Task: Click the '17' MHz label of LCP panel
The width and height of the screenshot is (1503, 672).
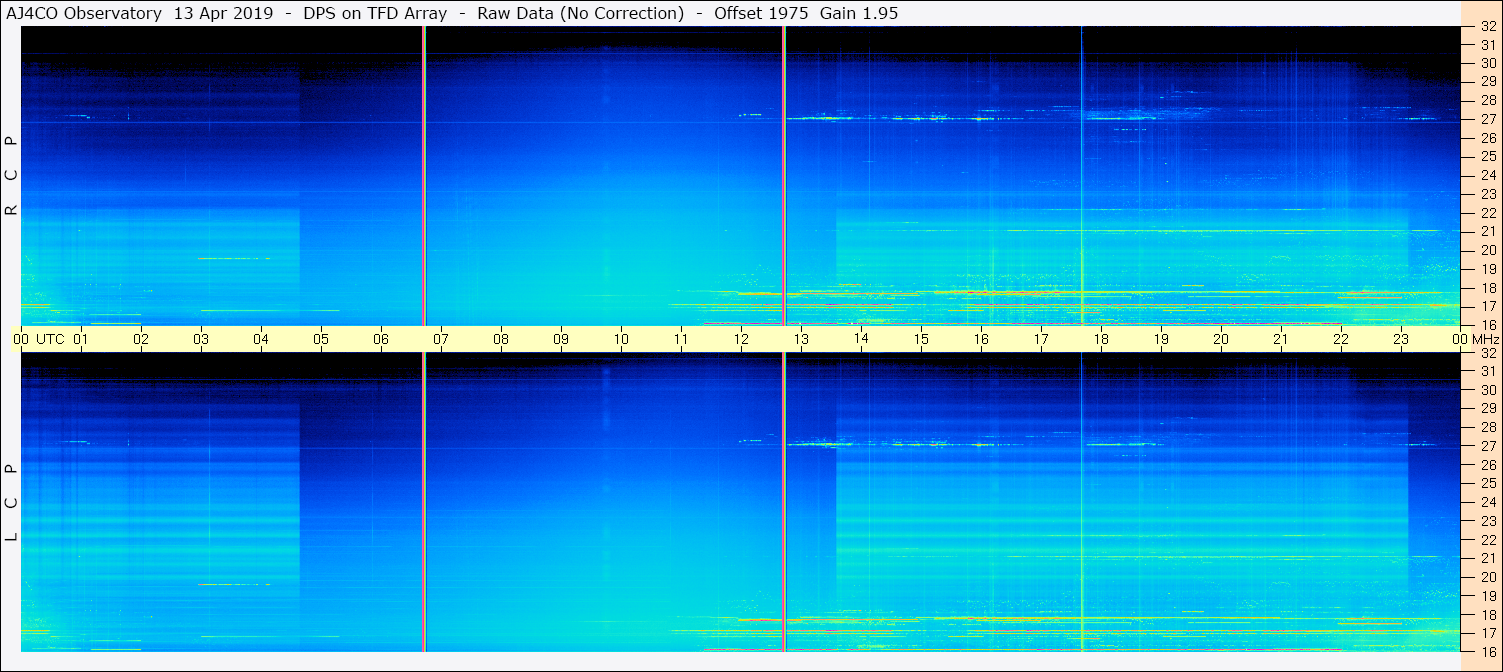Action: (x=1487, y=633)
